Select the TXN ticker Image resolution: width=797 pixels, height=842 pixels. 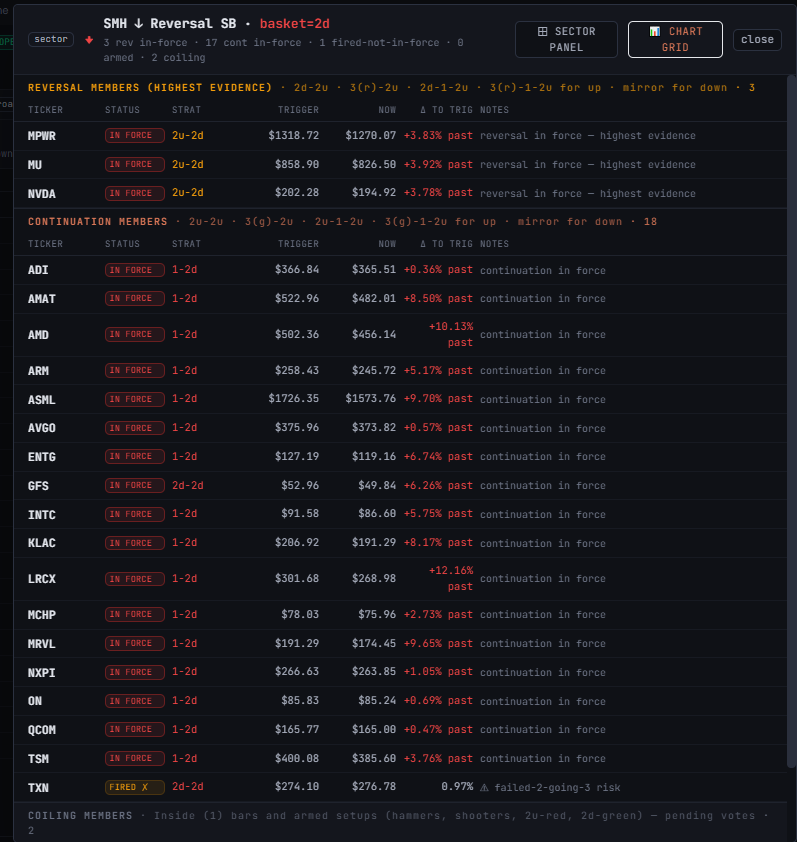[38, 788]
